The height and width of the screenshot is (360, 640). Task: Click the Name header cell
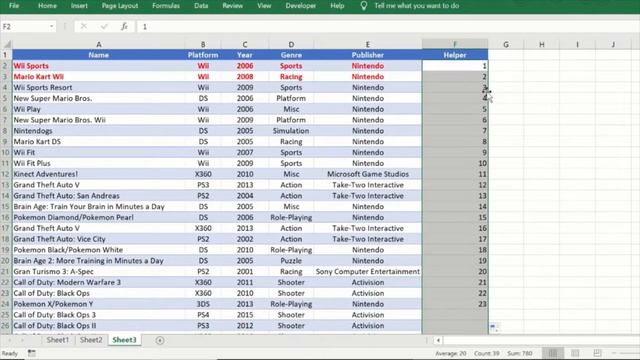[99, 55]
